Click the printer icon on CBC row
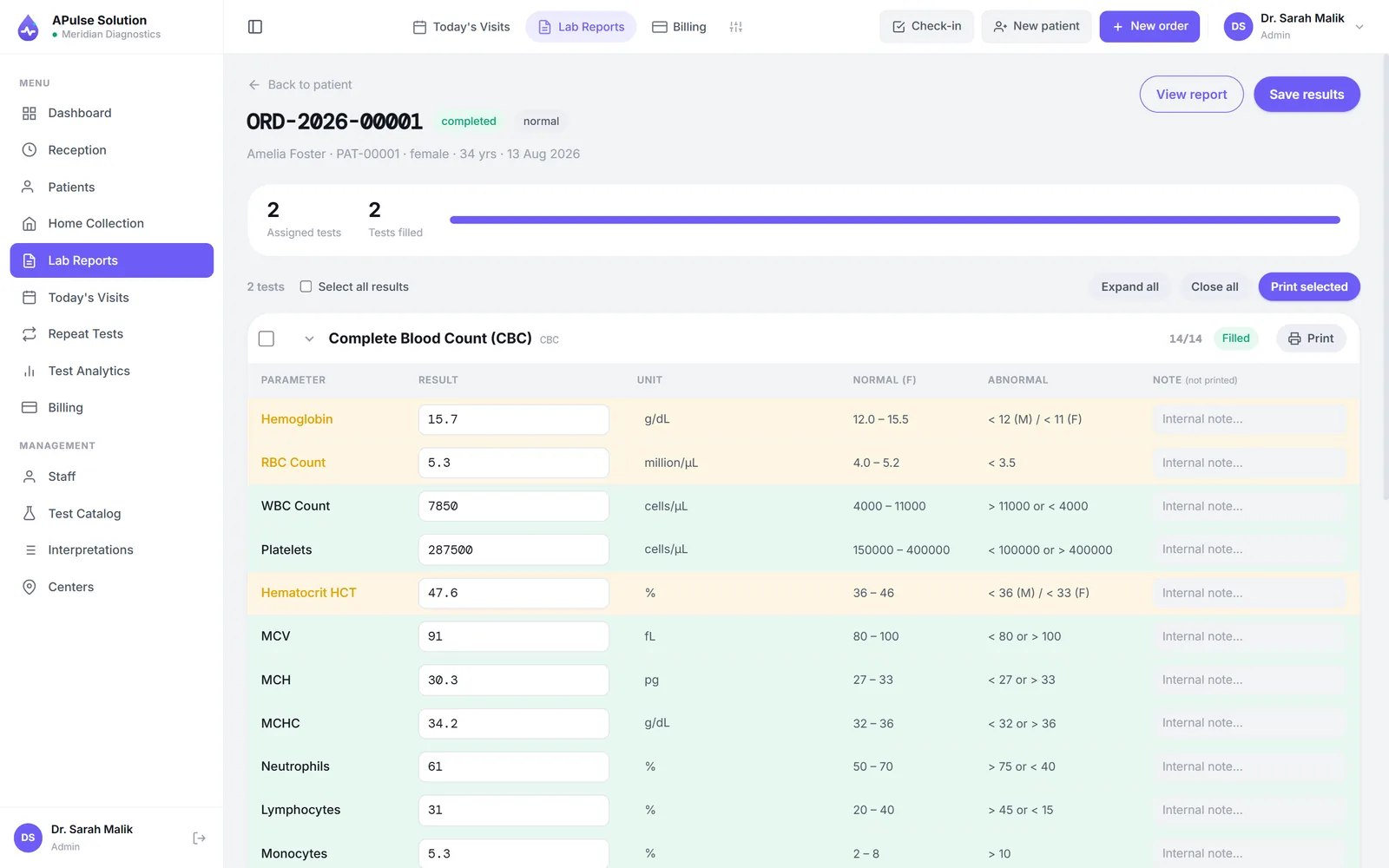Viewport: 1389px width, 868px height. click(x=1294, y=339)
